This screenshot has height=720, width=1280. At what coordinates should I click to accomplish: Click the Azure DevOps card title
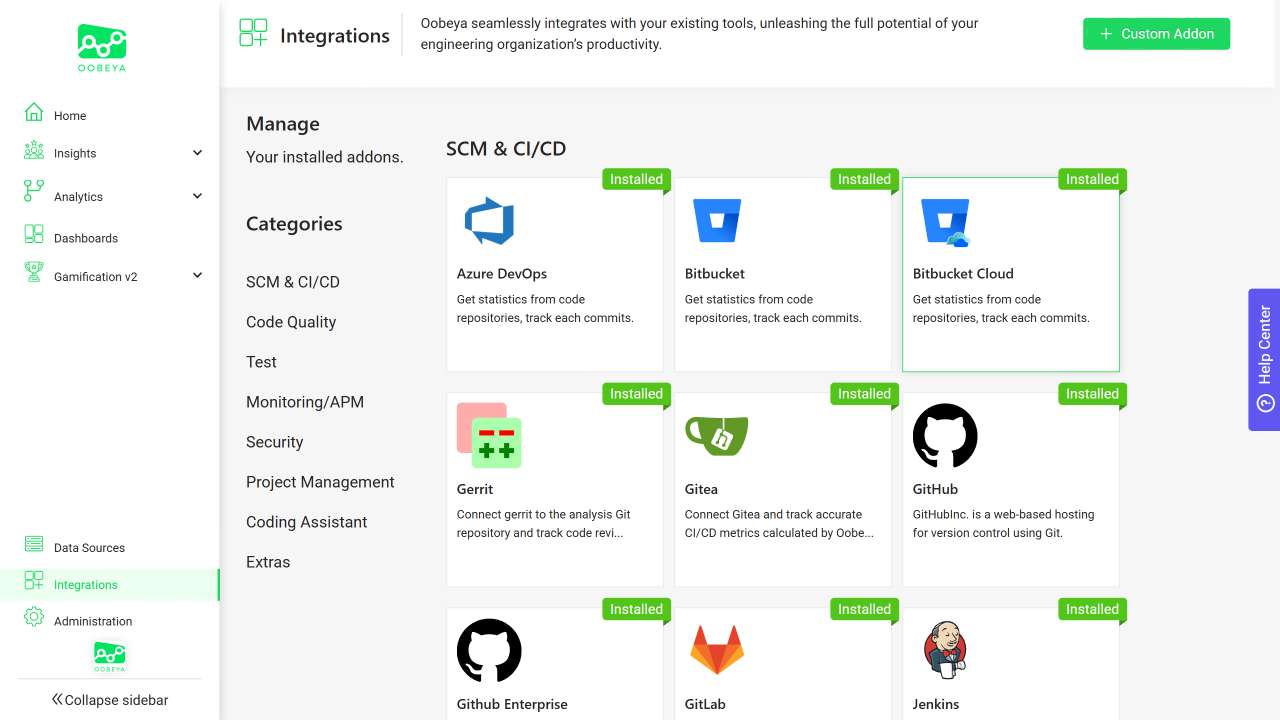[502, 274]
